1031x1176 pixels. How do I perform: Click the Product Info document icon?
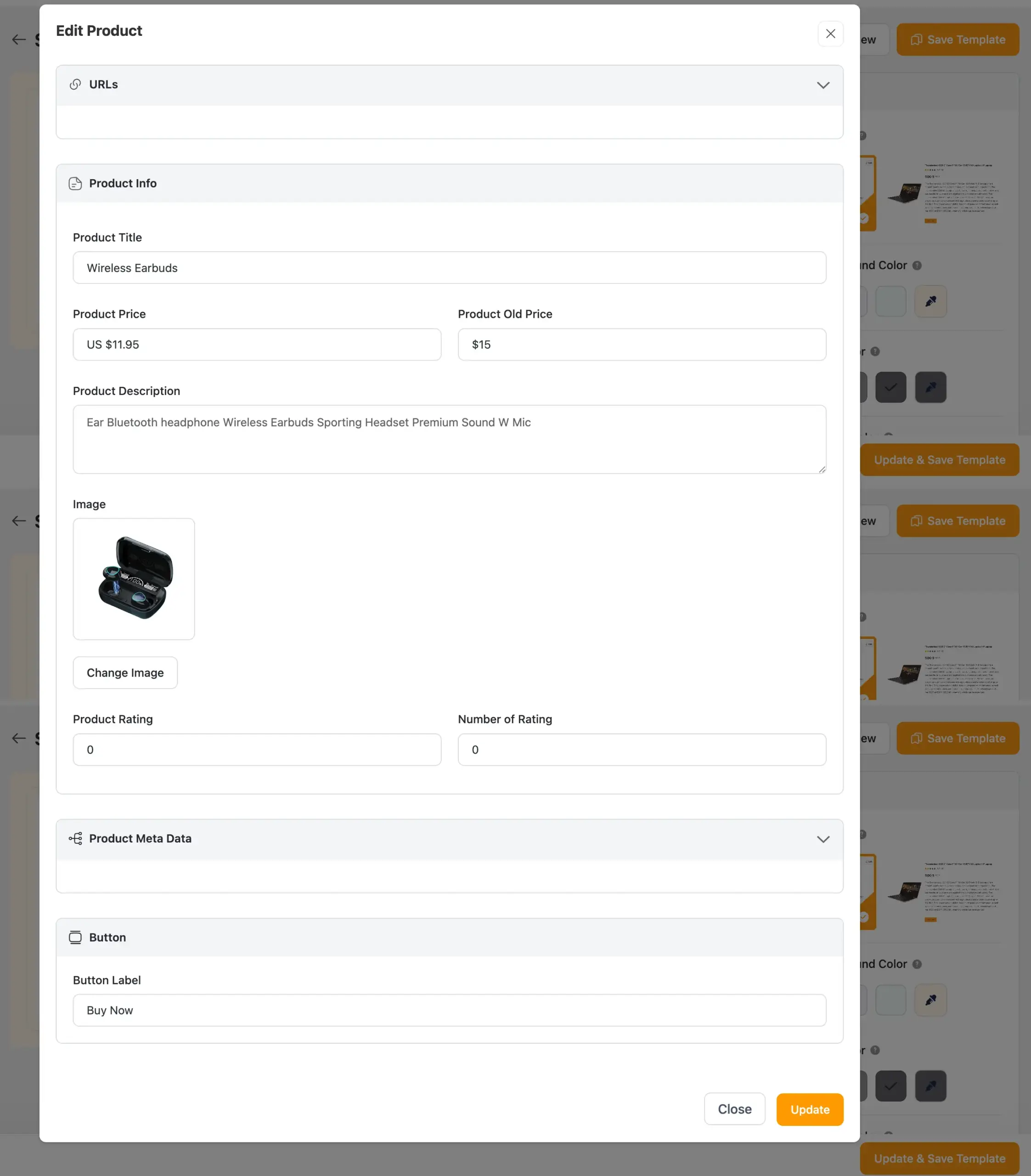(x=75, y=183)
